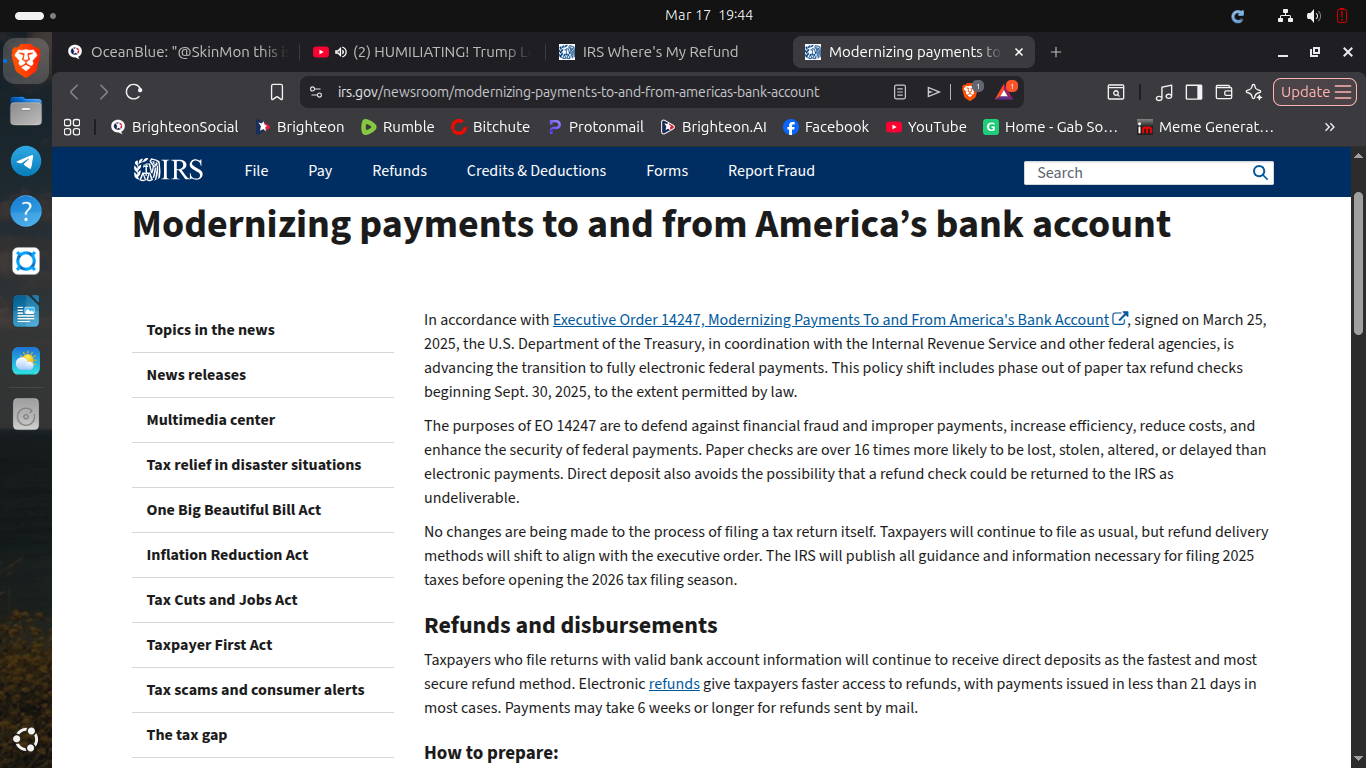Click the Brave Shields lion icon

coord(969,92)
